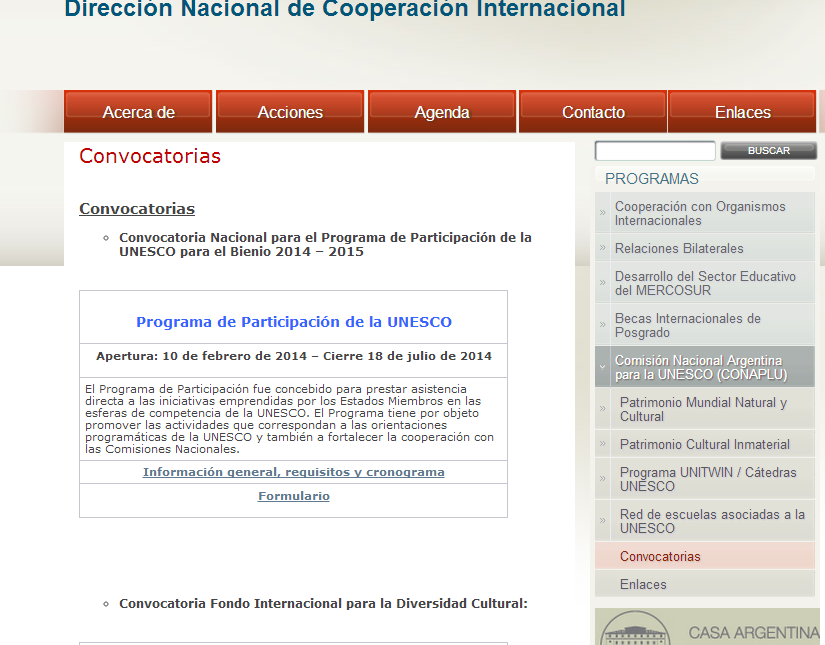Open the Formulario link
825x645 pixels.
click(x=293, y=496)
